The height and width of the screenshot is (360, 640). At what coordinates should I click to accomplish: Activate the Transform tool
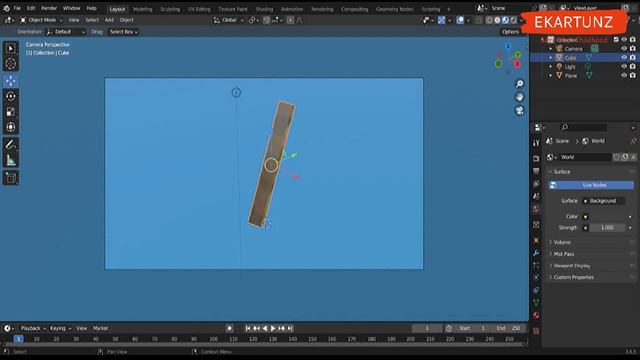pos(11,127)
